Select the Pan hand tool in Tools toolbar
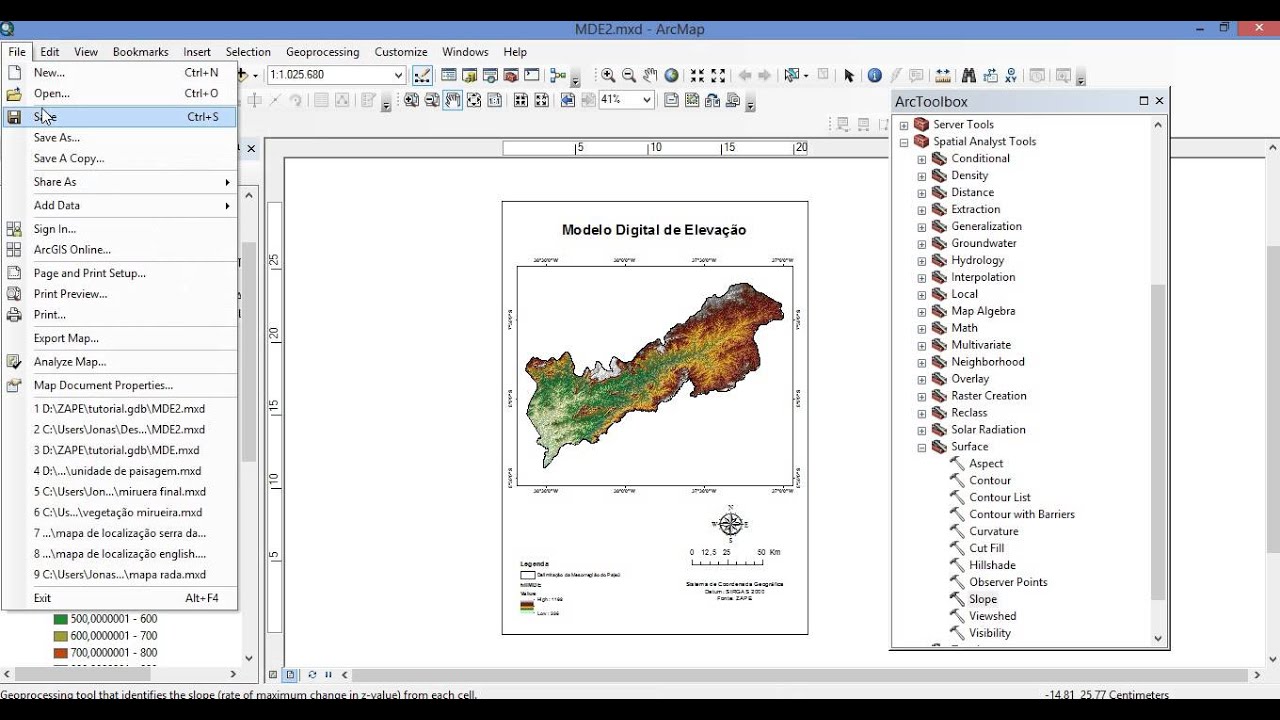Screen dimensions: 1280x720 click(650, 75)
